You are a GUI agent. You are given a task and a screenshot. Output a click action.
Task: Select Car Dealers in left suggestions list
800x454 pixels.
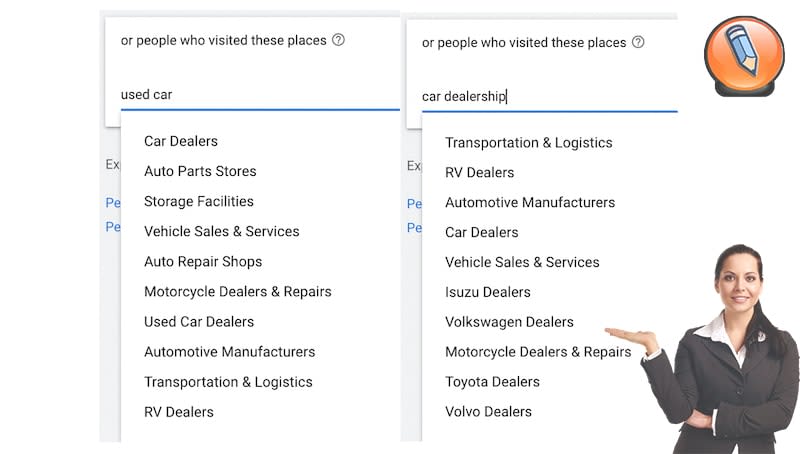pos(181,141)
